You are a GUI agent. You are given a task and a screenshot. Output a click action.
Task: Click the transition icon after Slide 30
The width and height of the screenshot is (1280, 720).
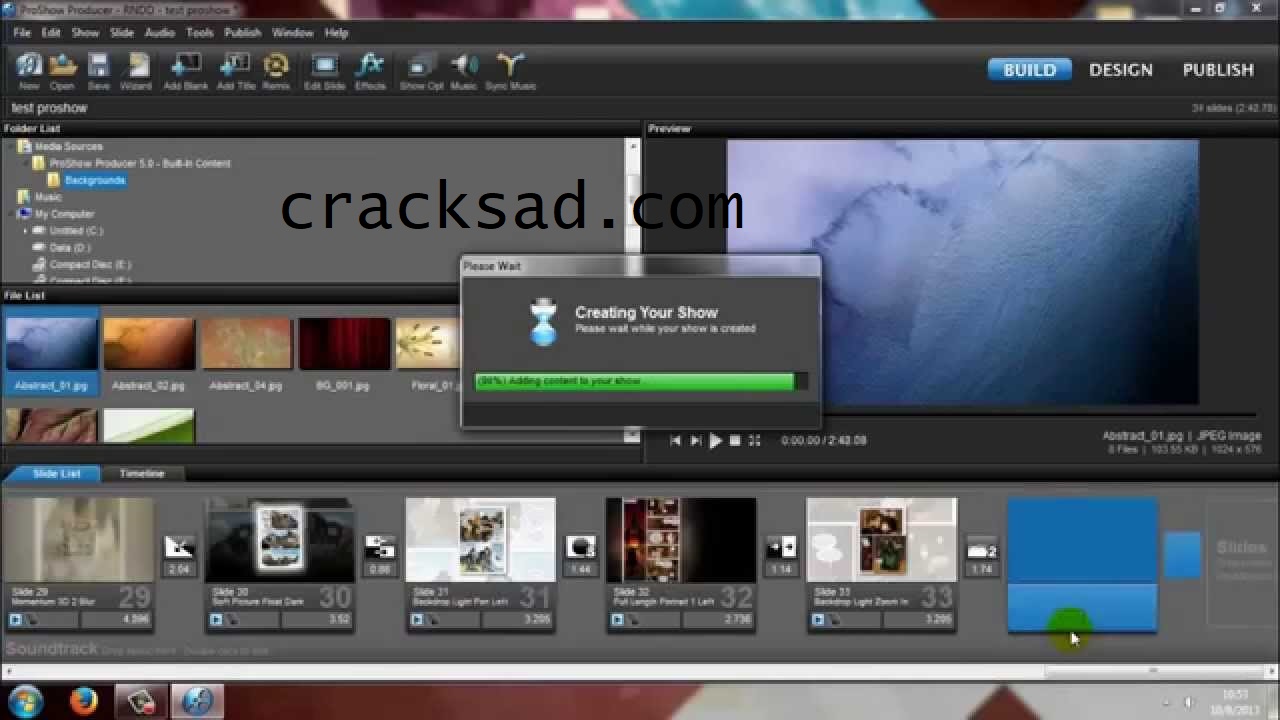(x=380, y=548)
